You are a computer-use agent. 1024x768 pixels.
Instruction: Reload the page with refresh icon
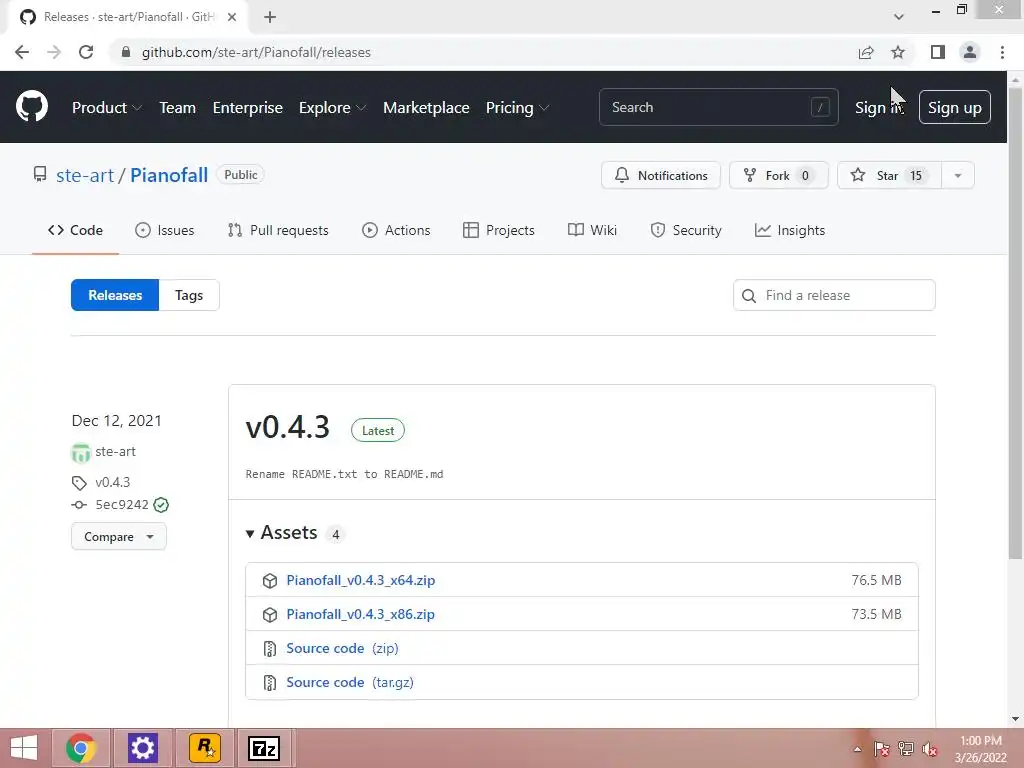[86, 52]
